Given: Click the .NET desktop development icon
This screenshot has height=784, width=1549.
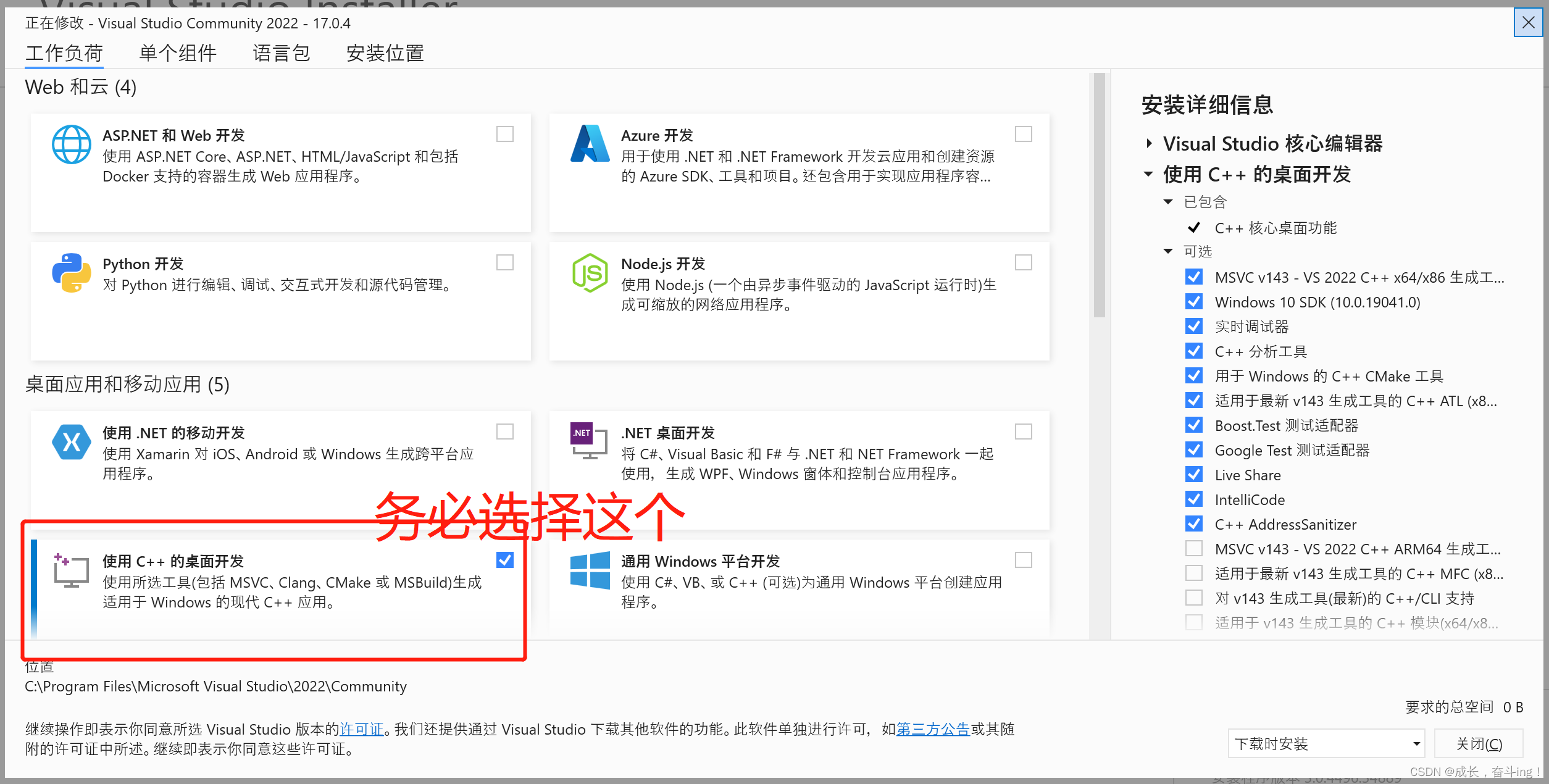Looking at the screenshot, I should (x=590, y=441).
